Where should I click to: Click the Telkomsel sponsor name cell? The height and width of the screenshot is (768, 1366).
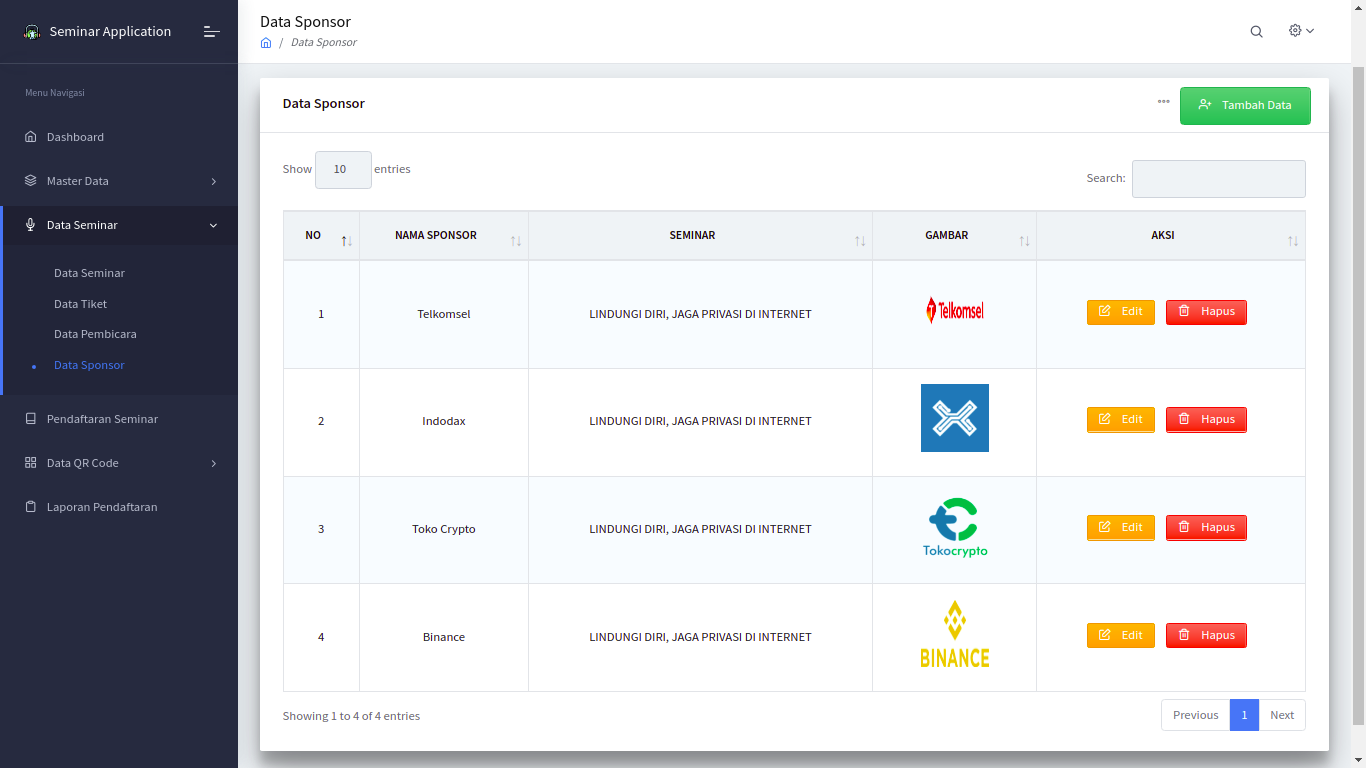coord(444,314)
